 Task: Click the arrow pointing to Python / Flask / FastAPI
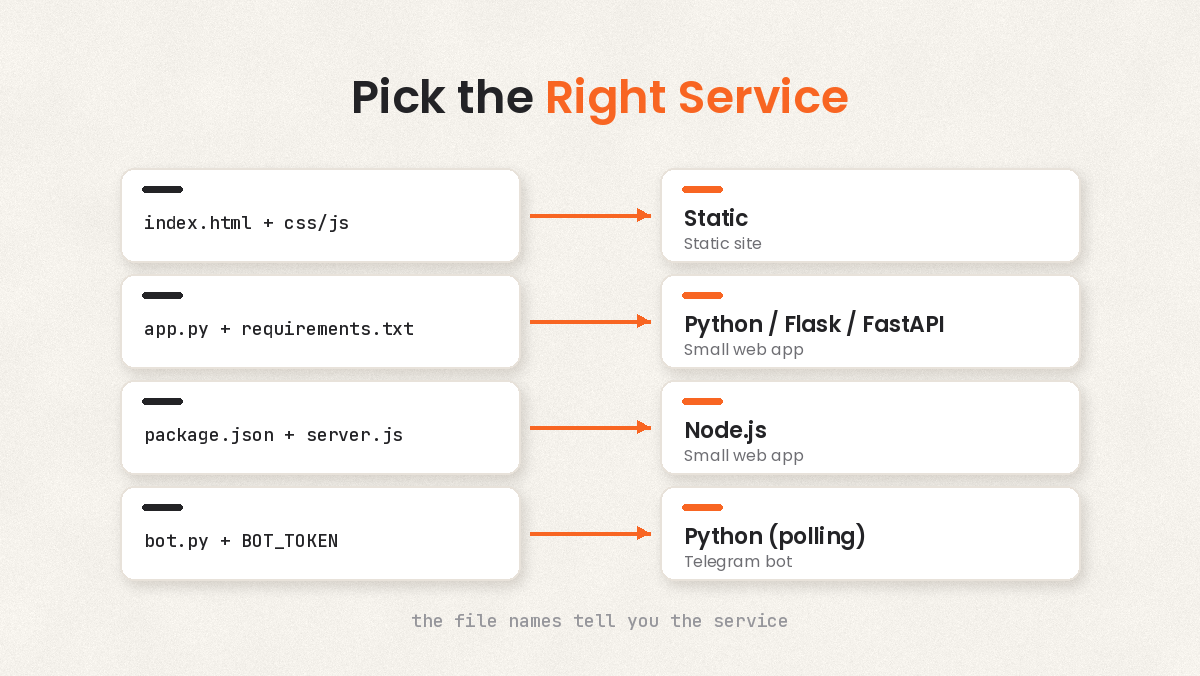tap(590, 321)
